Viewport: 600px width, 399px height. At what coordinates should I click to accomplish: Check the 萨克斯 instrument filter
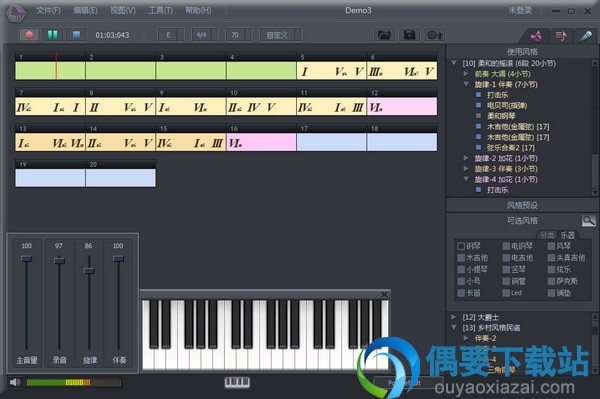click(x=551, y=281)
